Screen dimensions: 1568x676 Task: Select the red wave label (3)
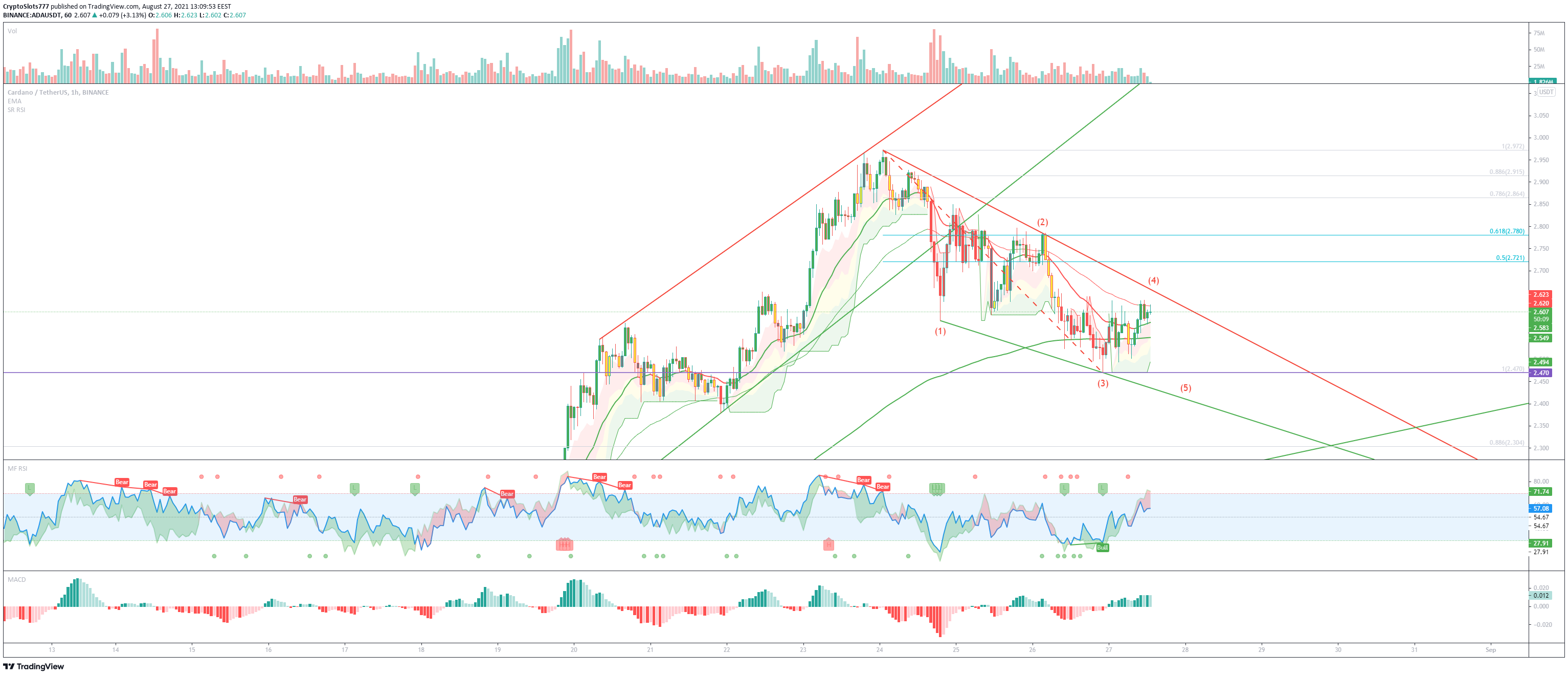point(1102,384)
